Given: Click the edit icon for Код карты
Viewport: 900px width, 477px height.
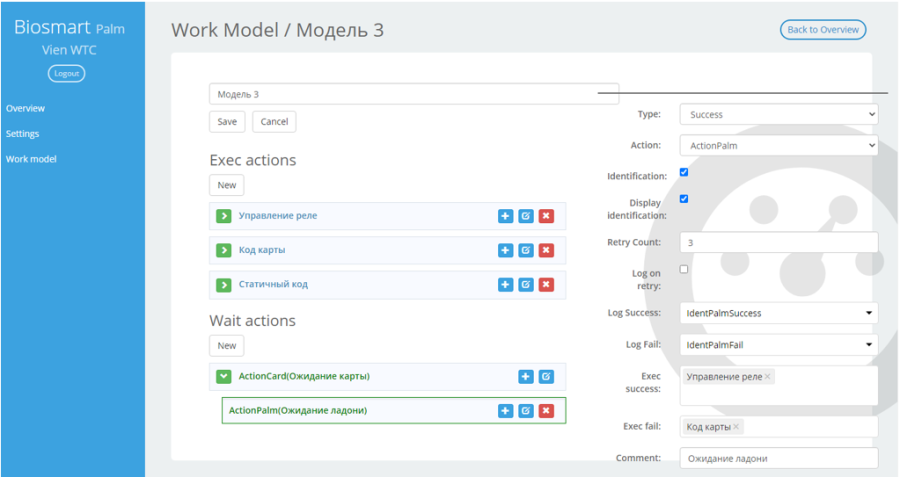Looking at the screenshot, I should point(526,250).
